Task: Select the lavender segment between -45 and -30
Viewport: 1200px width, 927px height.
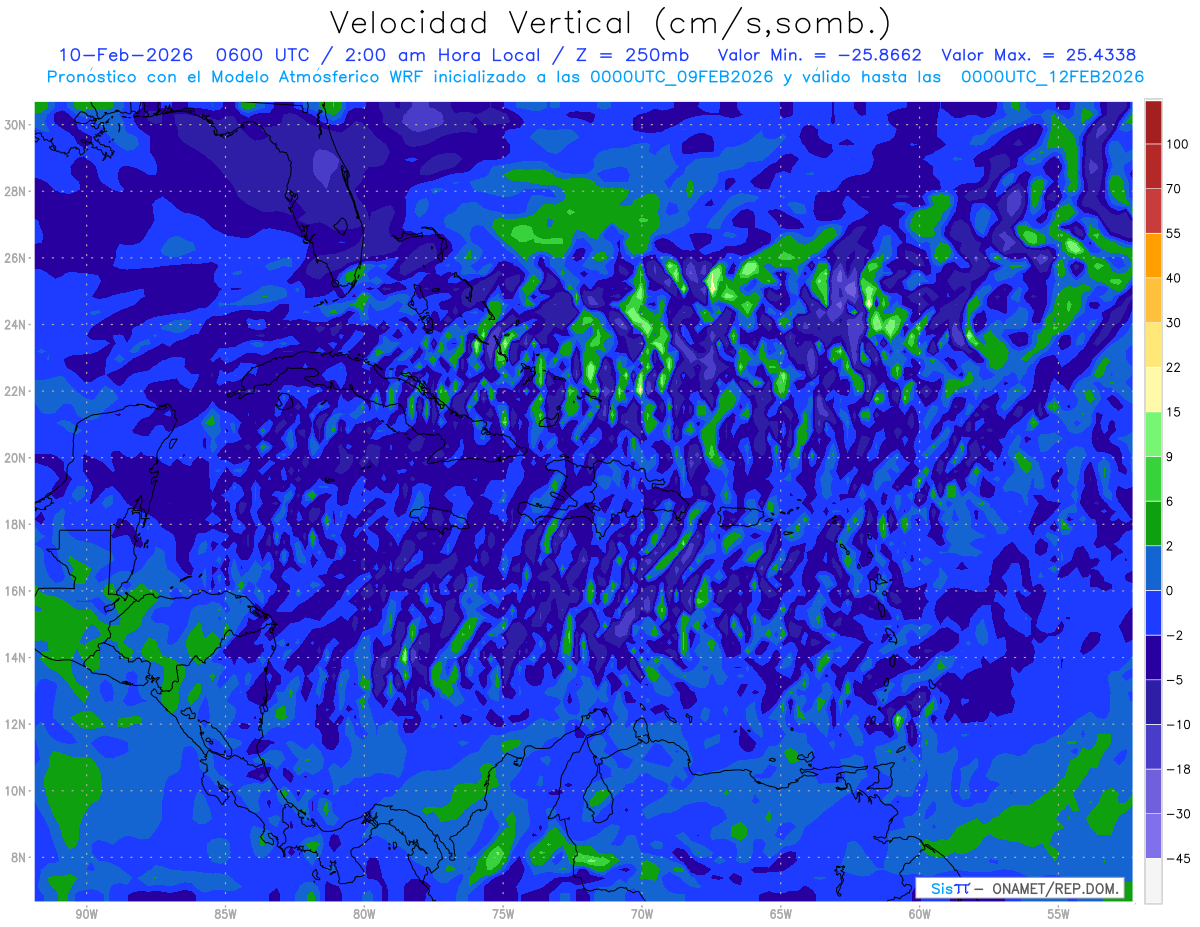Action: pos(1153,835)
